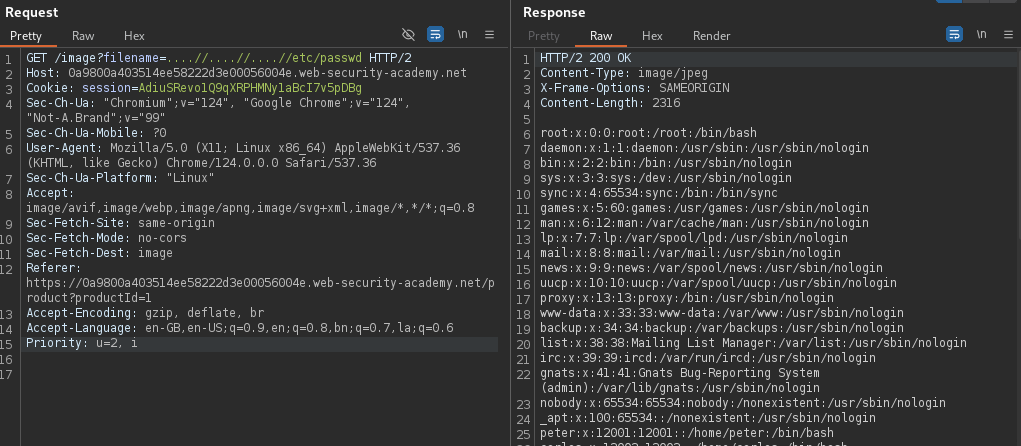This screenshot has height=446, width=1021.
Task: Select the Pretty tab in Response
Action: 544,36
